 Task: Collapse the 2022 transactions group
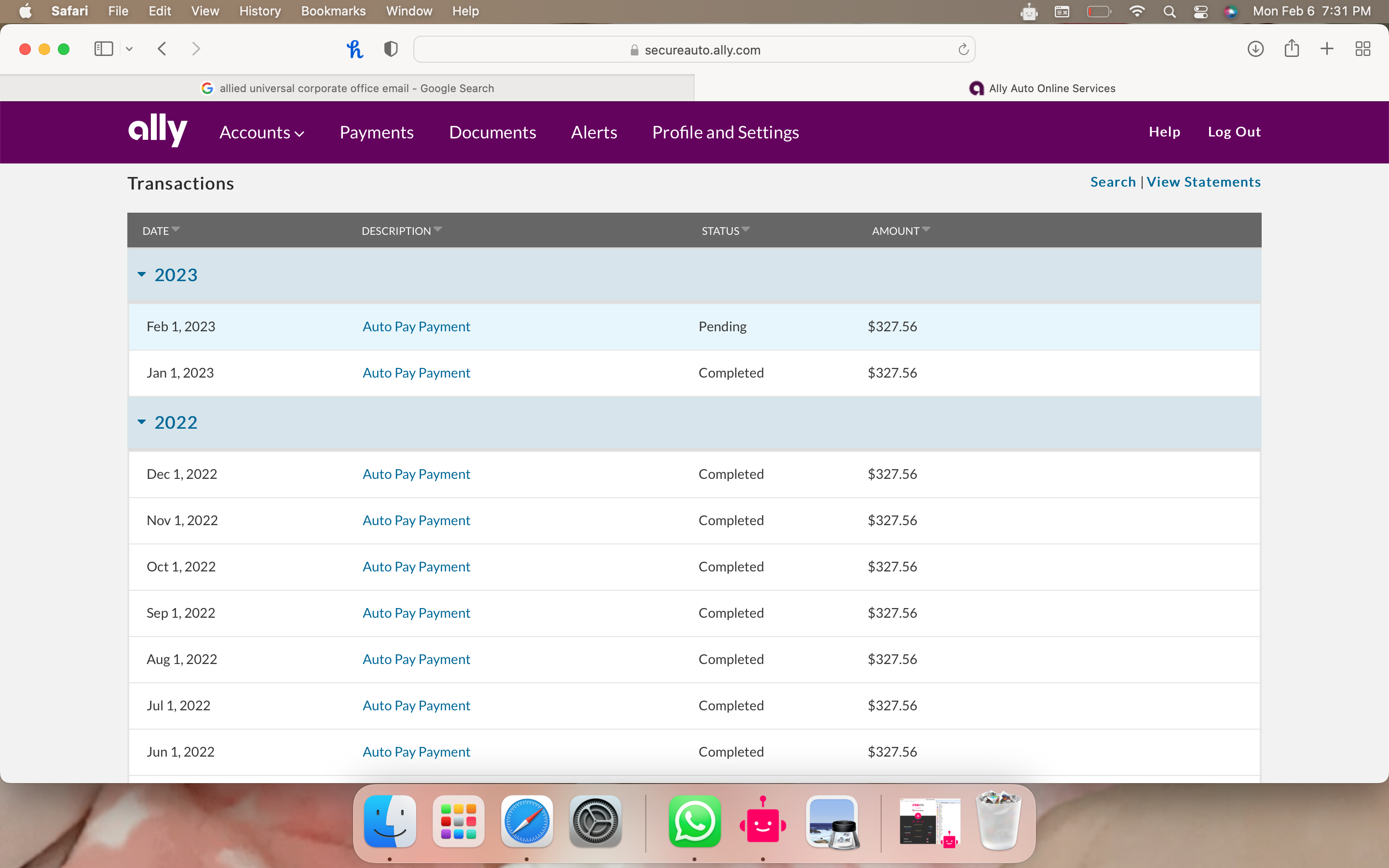tap(142, 422)
